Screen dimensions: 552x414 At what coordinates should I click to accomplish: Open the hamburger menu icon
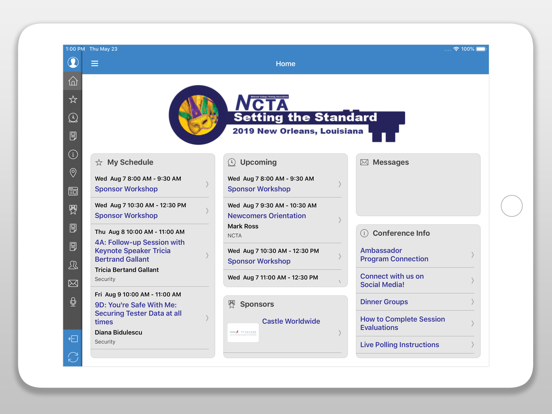[95, 63]
